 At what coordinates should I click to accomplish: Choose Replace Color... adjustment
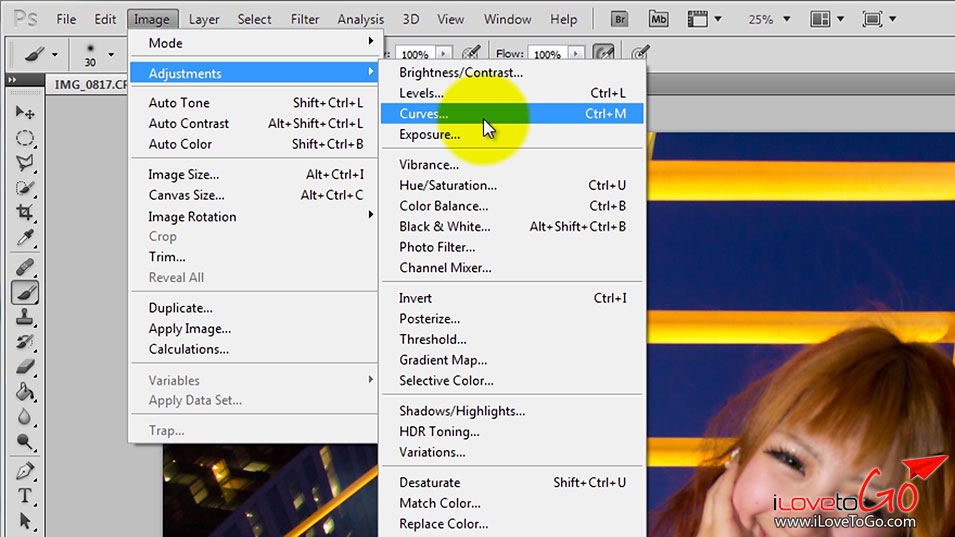click(x=512, y=524)
